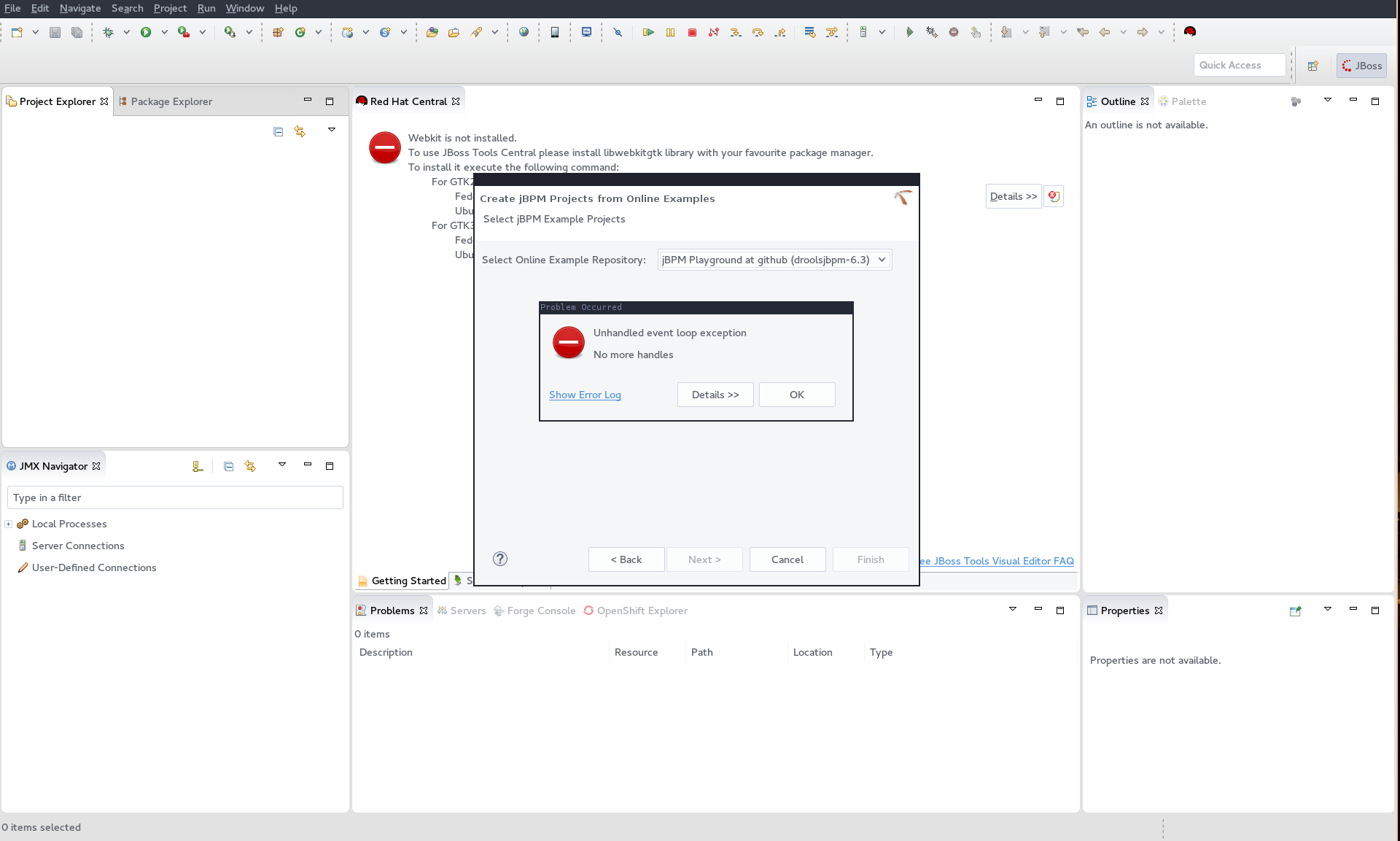Click the JMX Navigator filter field
The height and width of the screenshot is (841, 1400).
click(175, 497)
